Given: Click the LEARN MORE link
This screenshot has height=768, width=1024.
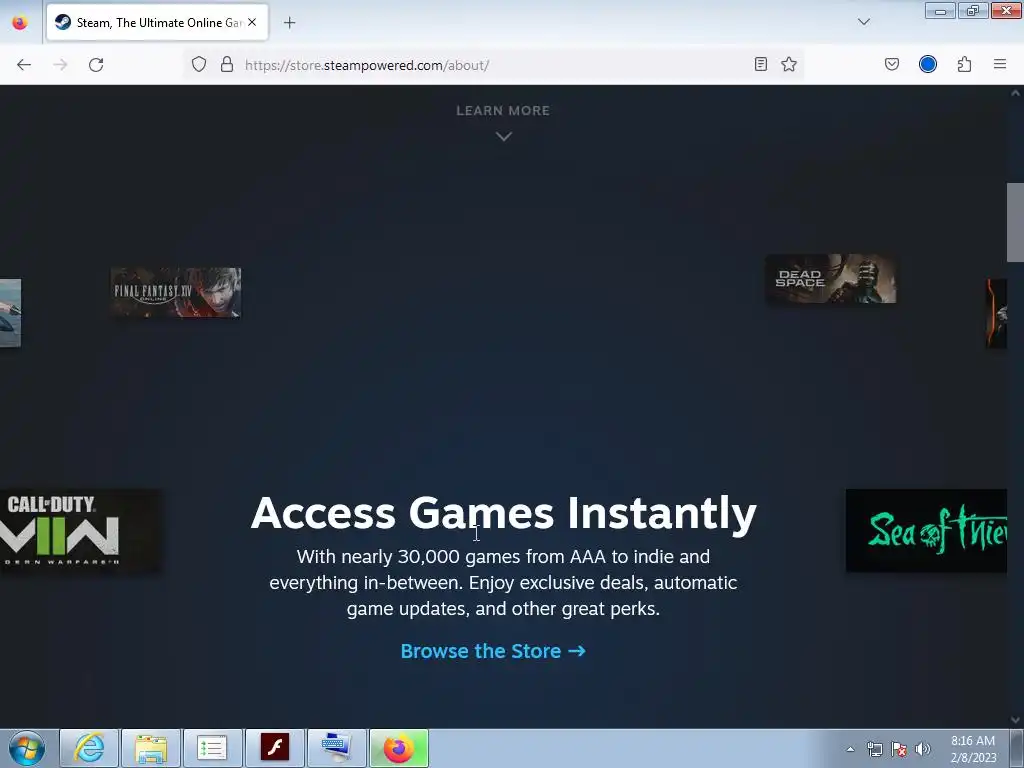Looking at the screenshot, I should tap(503, 110).
